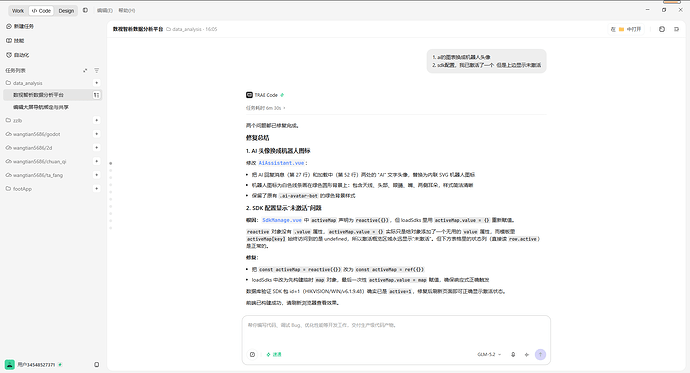Image resolution: width=690 pixels, height=373 pixels.
Task: Minimize the application window
Action: click(x=647, y=10)
